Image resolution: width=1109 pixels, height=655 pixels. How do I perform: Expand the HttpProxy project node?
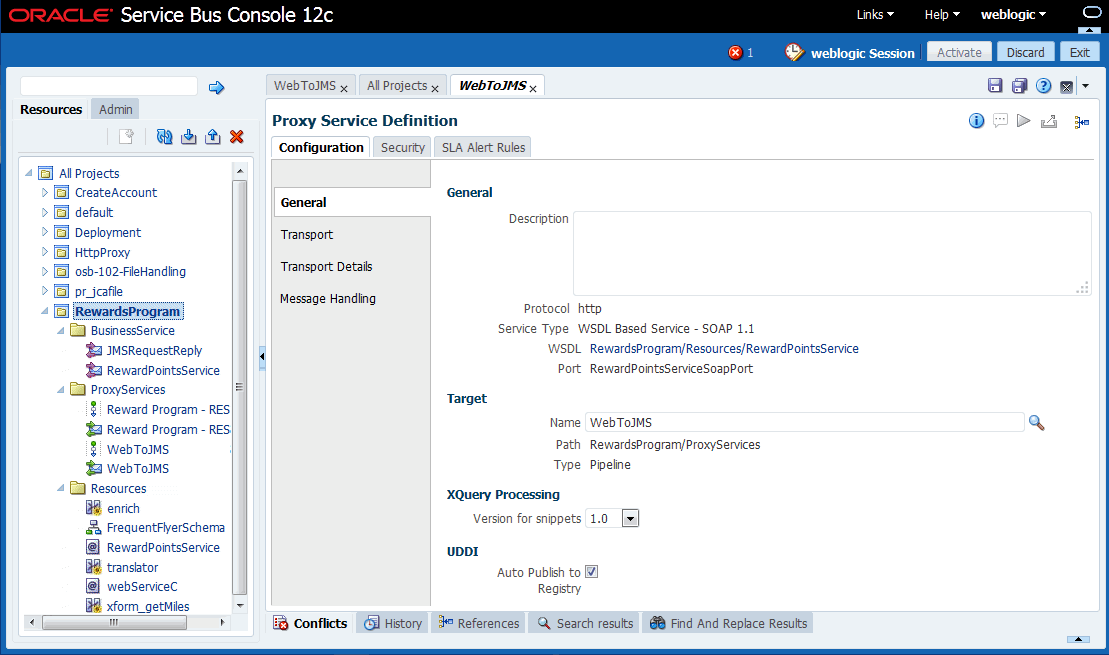point(45,252)
